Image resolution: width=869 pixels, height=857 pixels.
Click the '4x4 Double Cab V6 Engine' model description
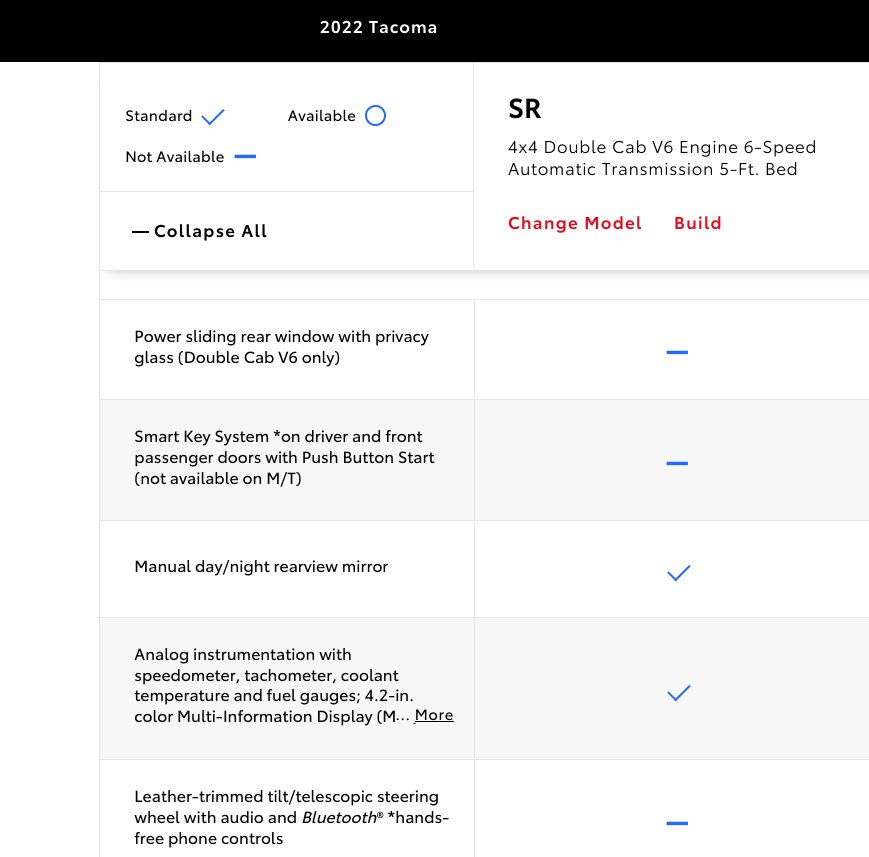[662, 158]
